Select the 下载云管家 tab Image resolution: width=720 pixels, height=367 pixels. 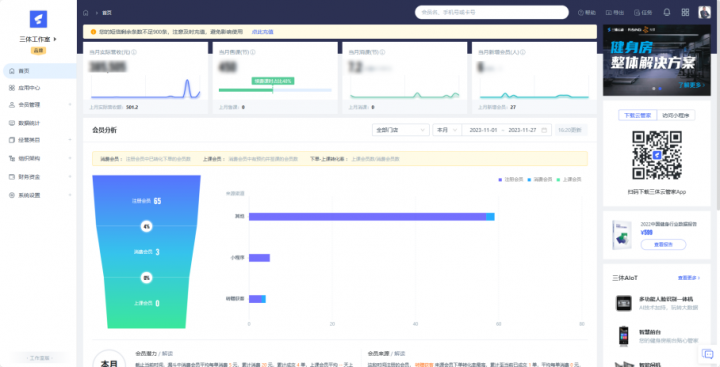pyautogui.click(x=638, y=116)
